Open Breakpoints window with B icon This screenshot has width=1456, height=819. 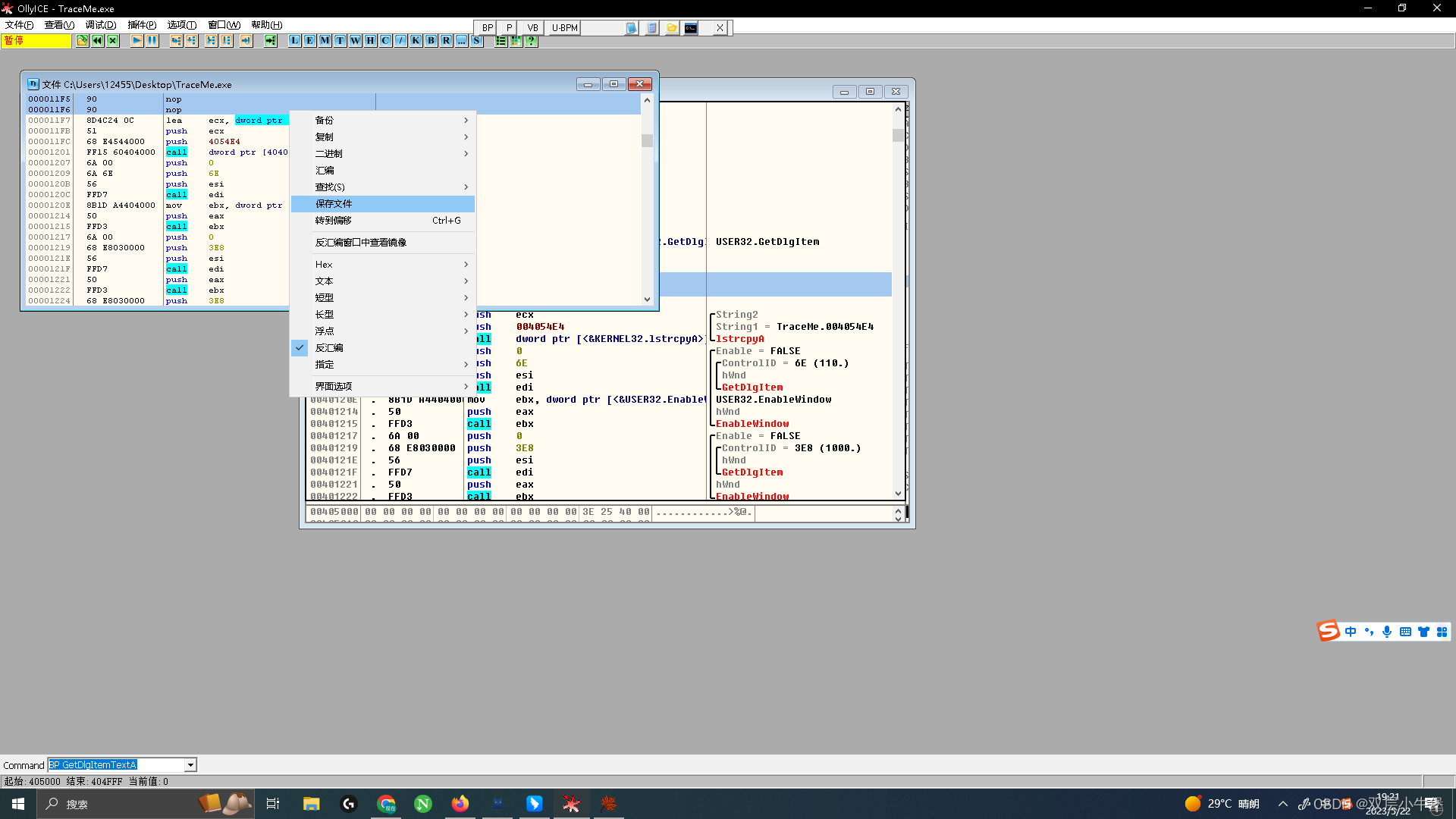(431, 41)
